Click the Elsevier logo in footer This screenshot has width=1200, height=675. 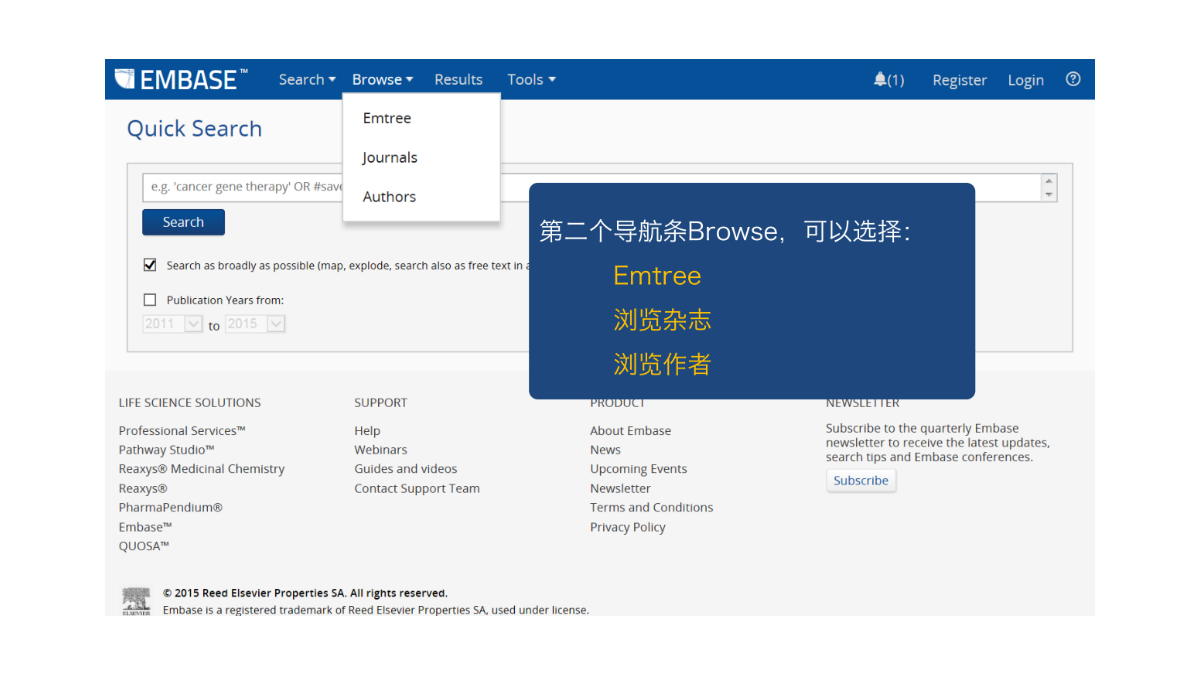coord(136,601)
